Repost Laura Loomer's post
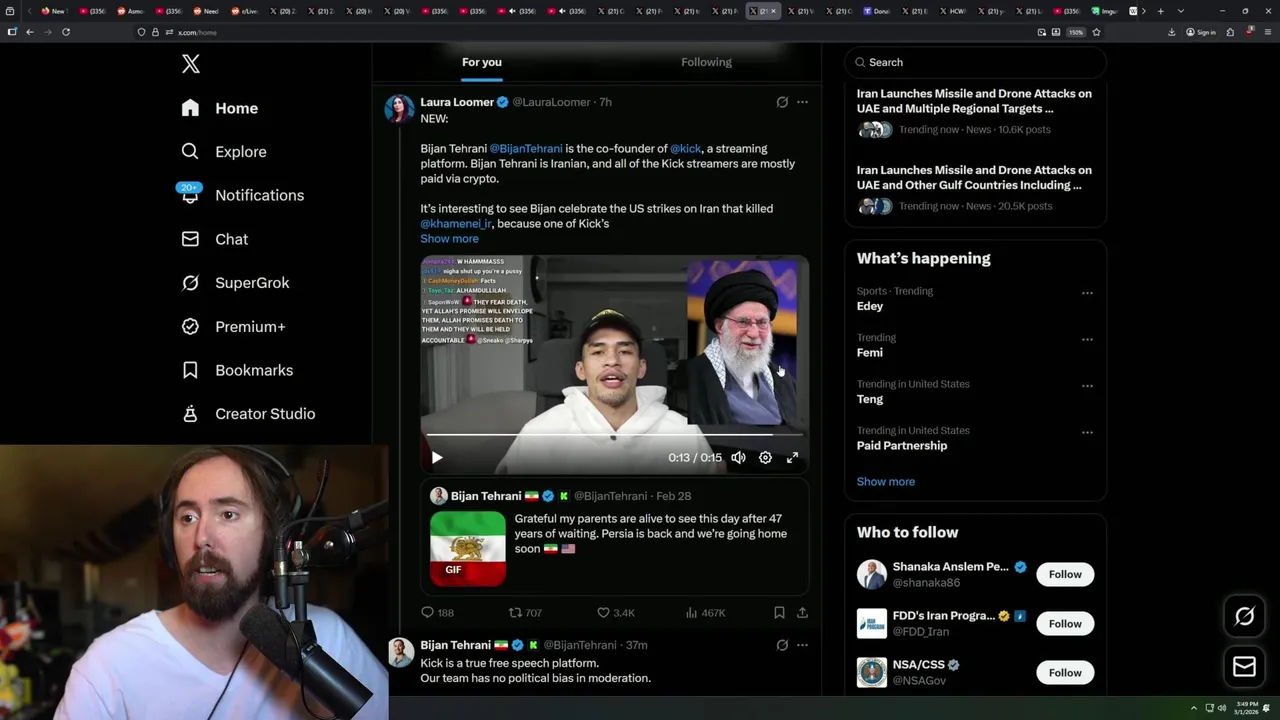 click(525, 612)
